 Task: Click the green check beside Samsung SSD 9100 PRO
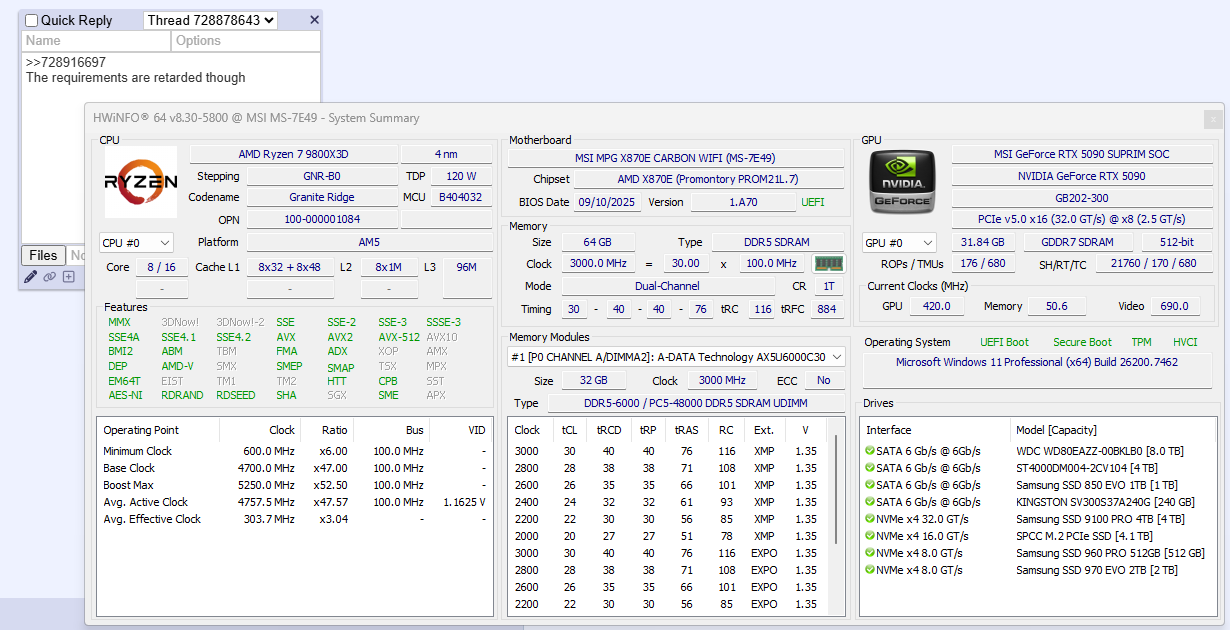870,519
